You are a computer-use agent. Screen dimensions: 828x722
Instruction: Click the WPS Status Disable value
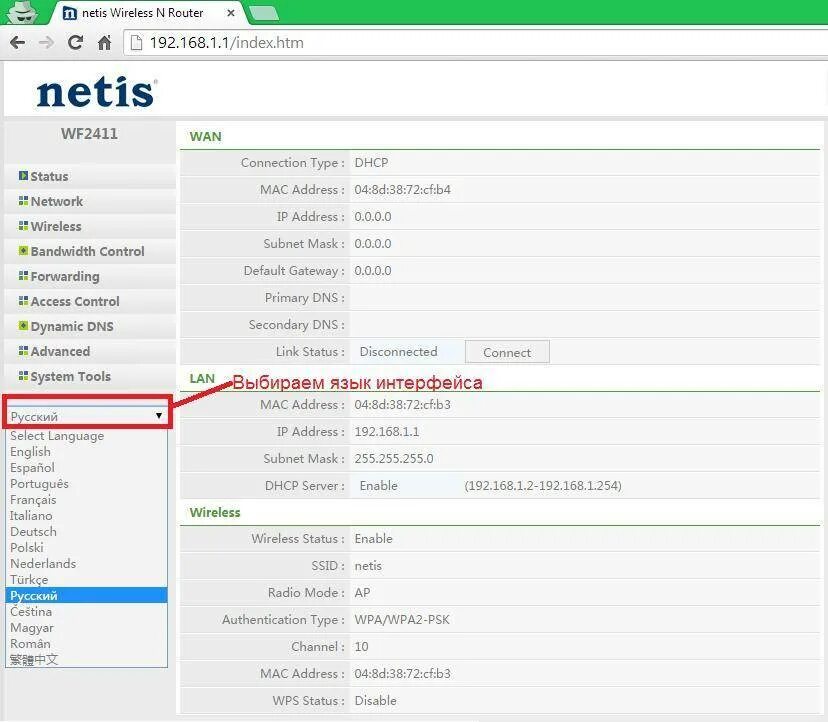(x=375, y=700)
